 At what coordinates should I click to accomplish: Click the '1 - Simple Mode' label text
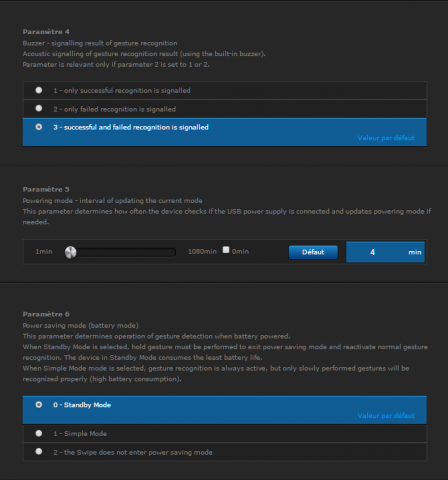[x=80, y=434]
